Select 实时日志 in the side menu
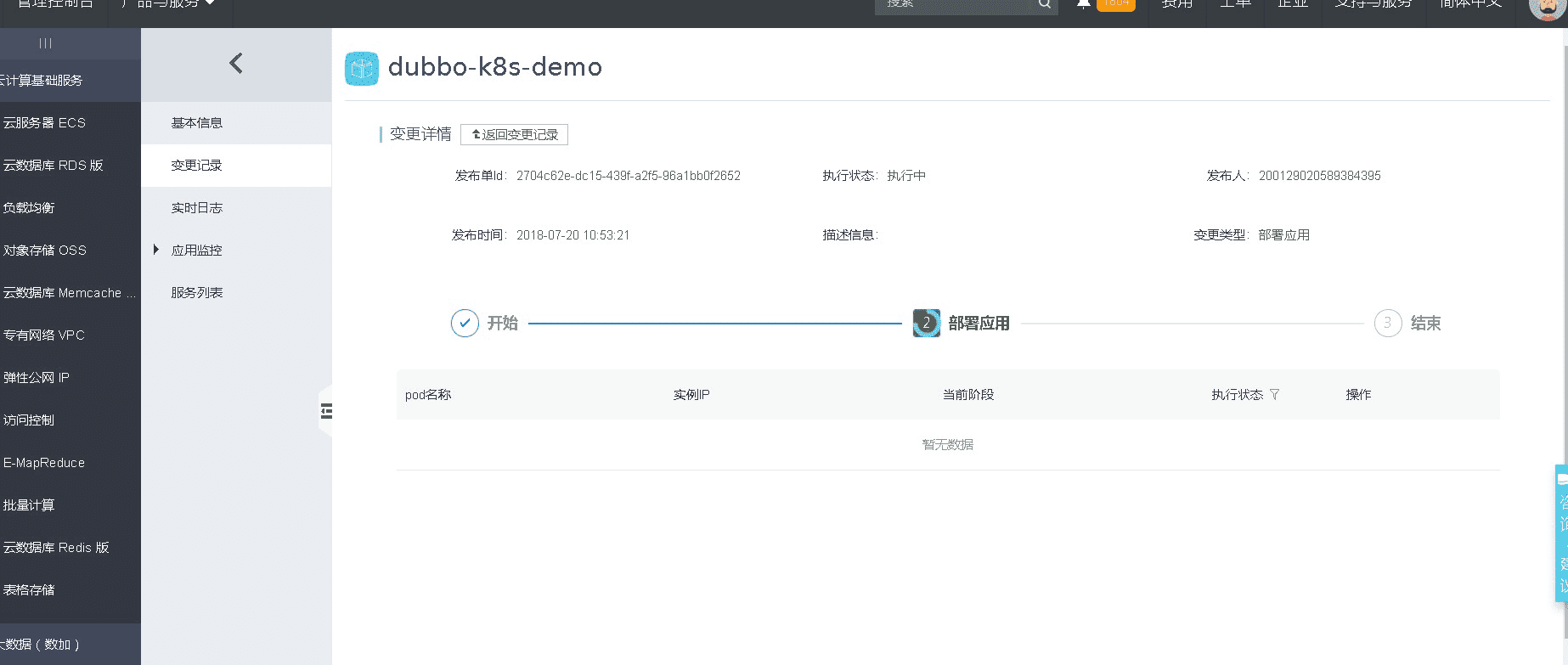1568x665 pixels. (x=197, y=208)
